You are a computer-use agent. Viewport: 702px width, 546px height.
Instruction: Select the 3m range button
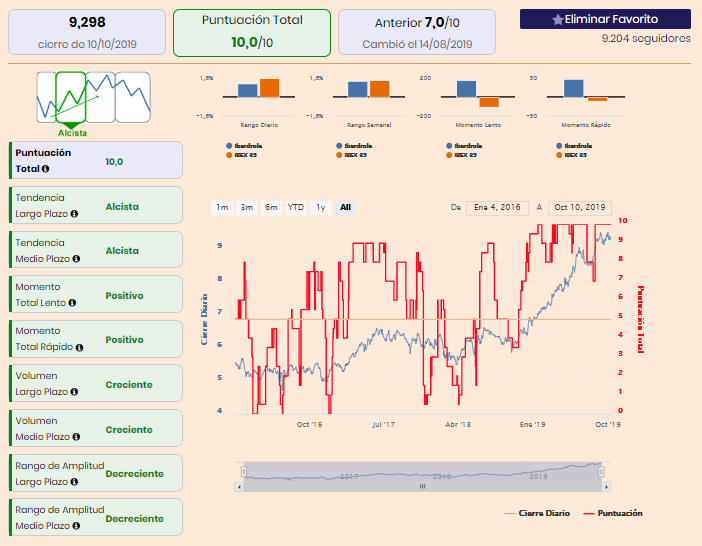coord(247,208)
